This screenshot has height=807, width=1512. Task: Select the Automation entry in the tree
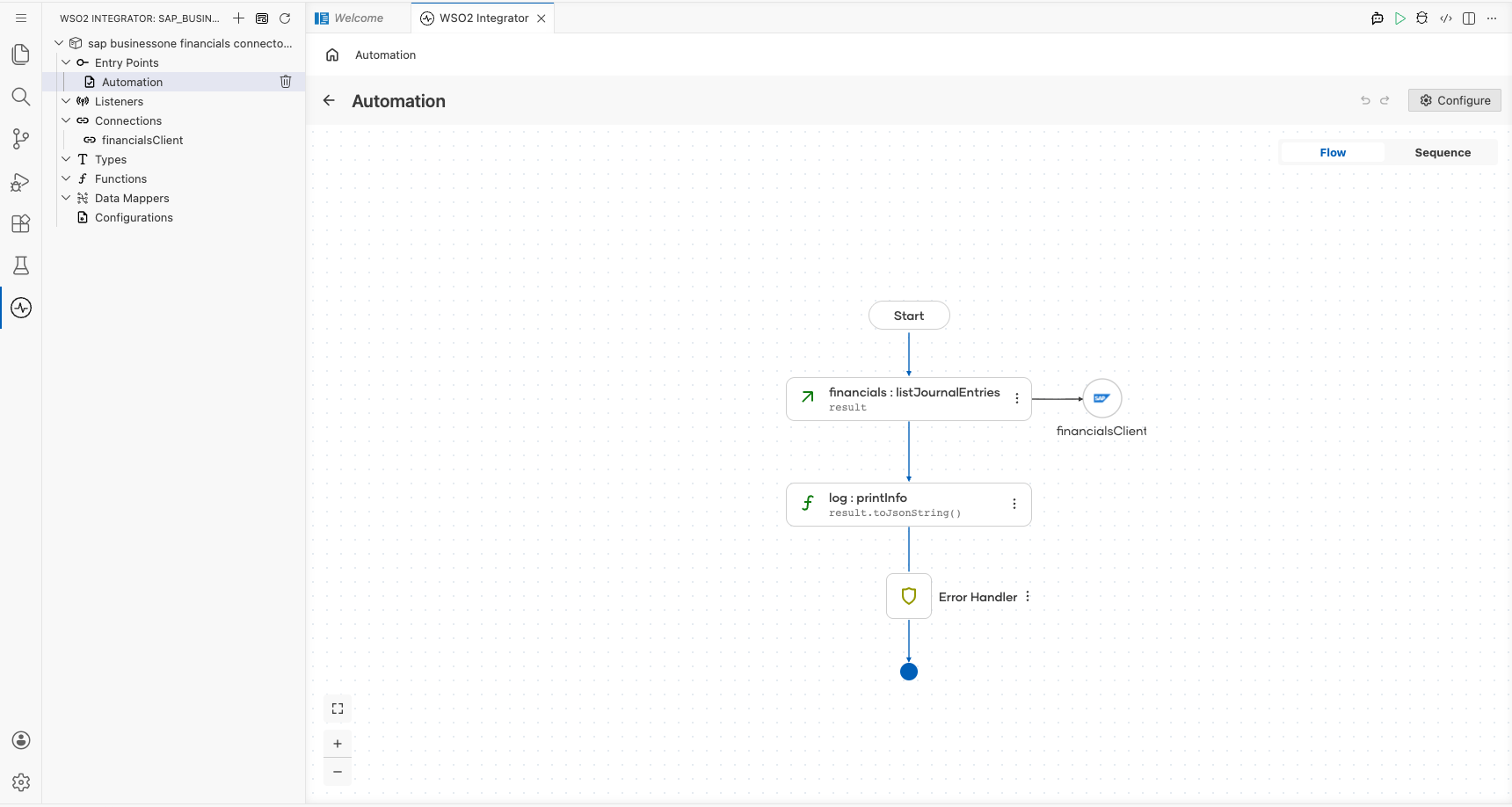pos(174,82)
